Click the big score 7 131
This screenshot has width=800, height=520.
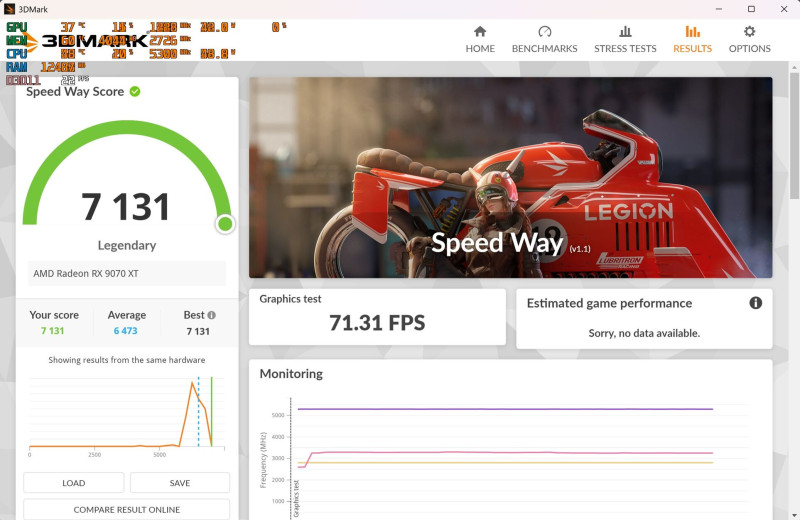(126, 207)
